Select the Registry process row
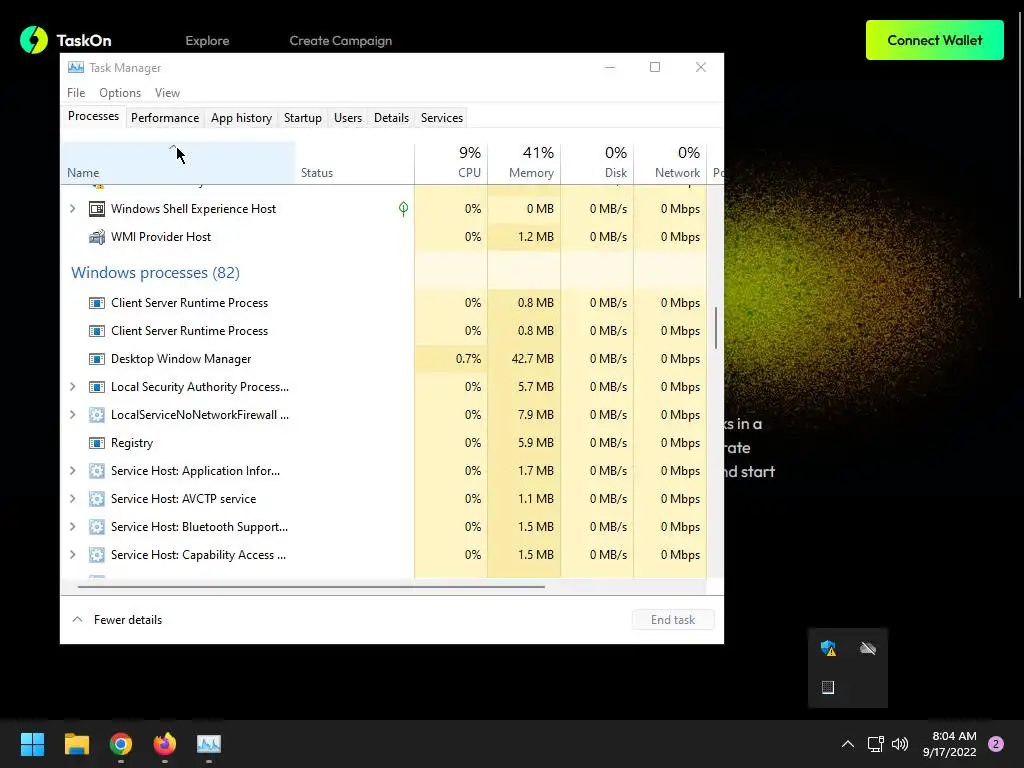 click(384, 443)
